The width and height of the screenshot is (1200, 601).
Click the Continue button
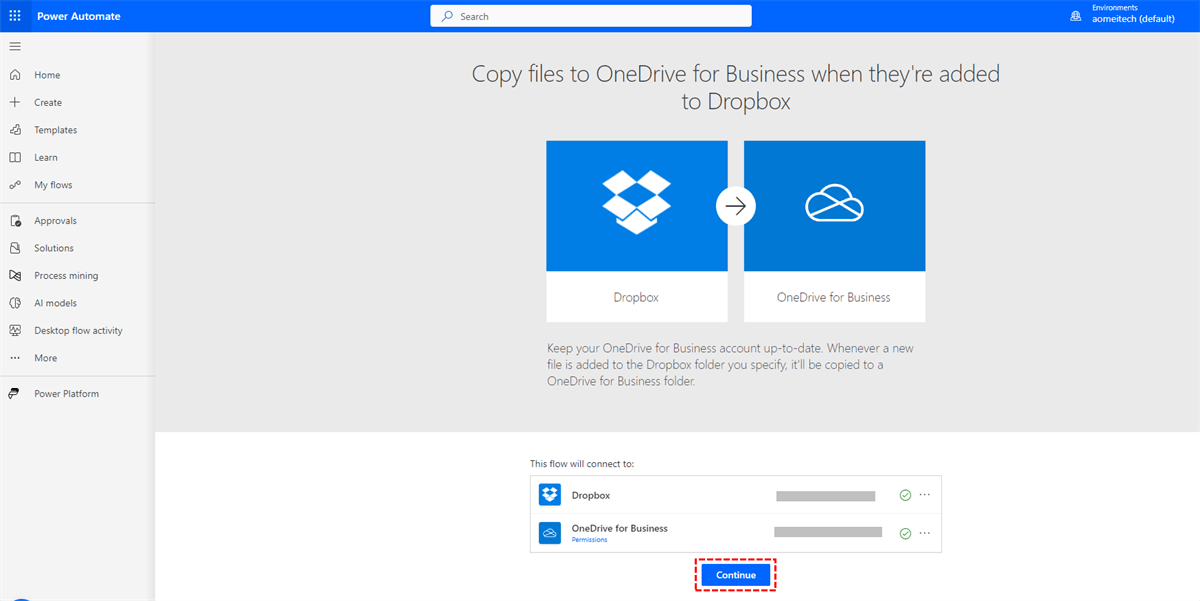(x=736, y=575)
